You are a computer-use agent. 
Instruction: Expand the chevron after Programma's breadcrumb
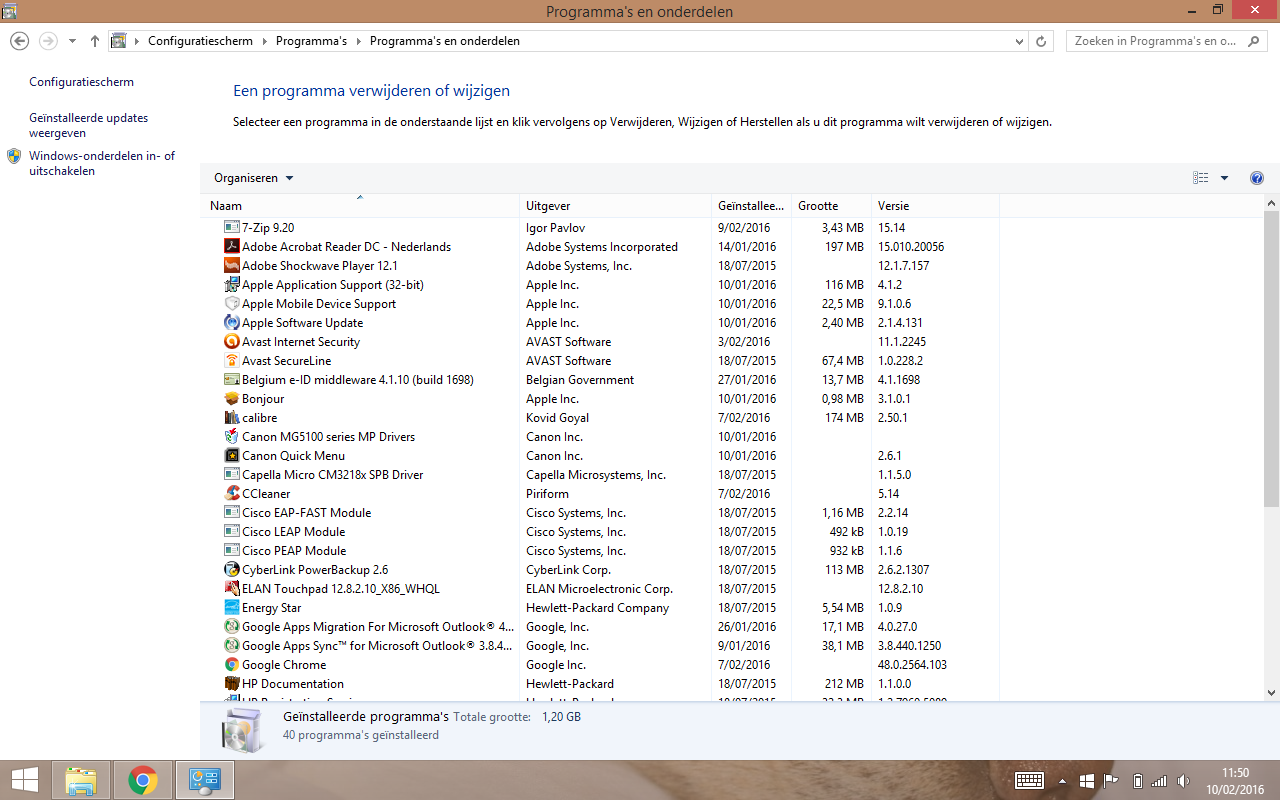(359, 41)
